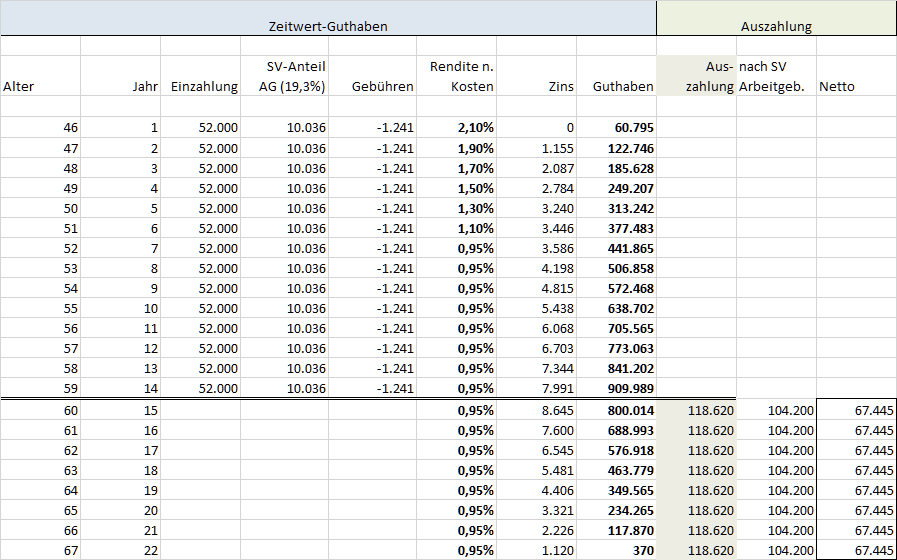Select the Jahr column header
897x560 pixels.
pos(120,76)
